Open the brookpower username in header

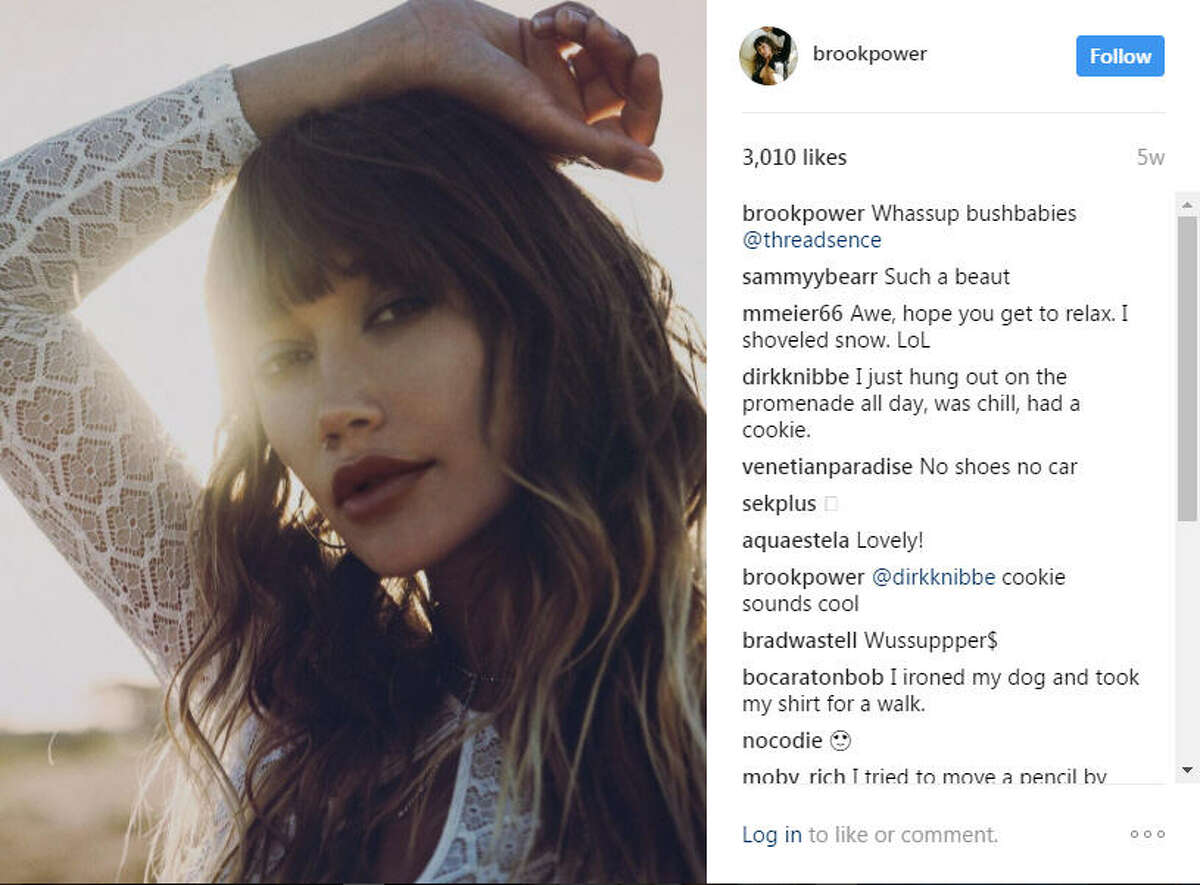click(x=870, y=54)
